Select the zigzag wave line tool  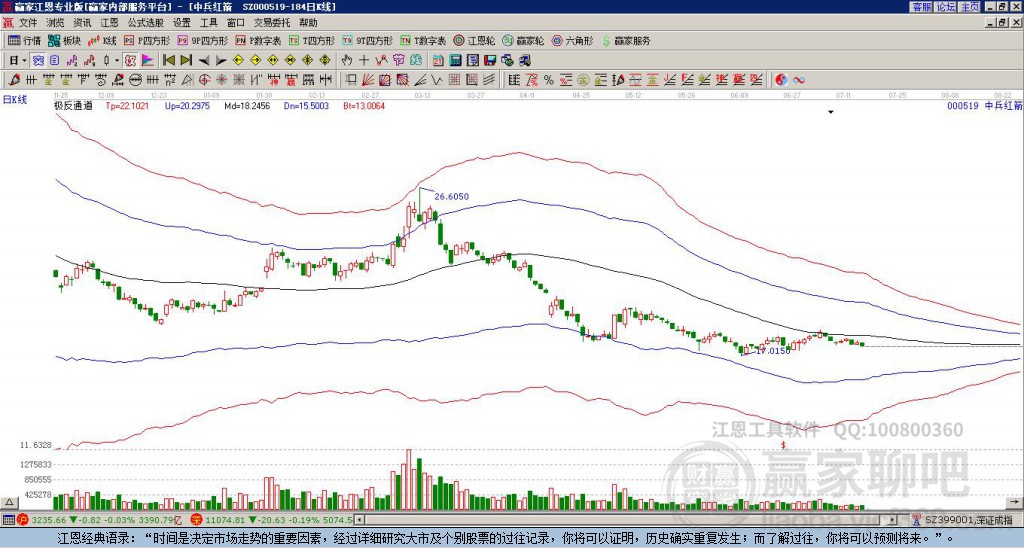pos(436,80)
